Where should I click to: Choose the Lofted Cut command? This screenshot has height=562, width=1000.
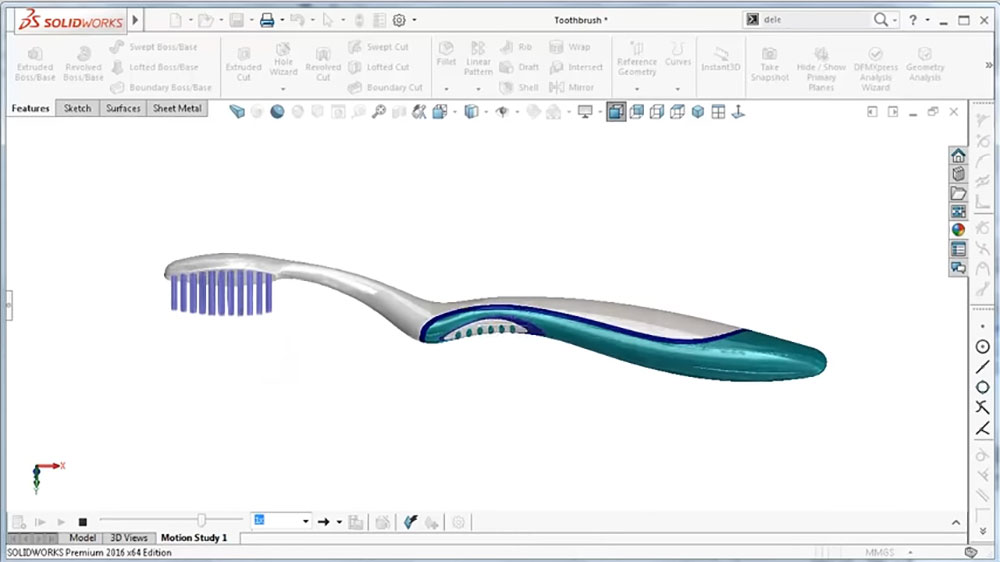[x=379, y=67]
